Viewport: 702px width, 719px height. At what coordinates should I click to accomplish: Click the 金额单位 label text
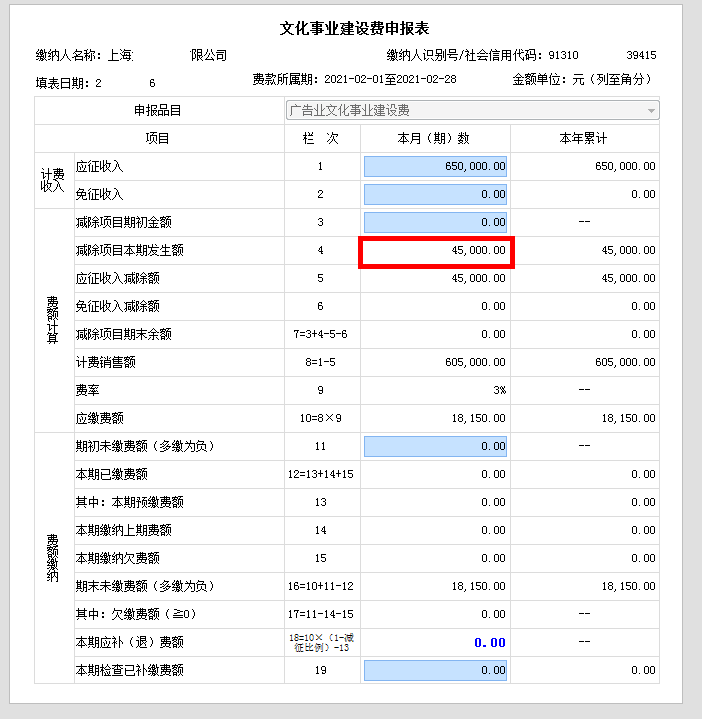coord(582,79)
